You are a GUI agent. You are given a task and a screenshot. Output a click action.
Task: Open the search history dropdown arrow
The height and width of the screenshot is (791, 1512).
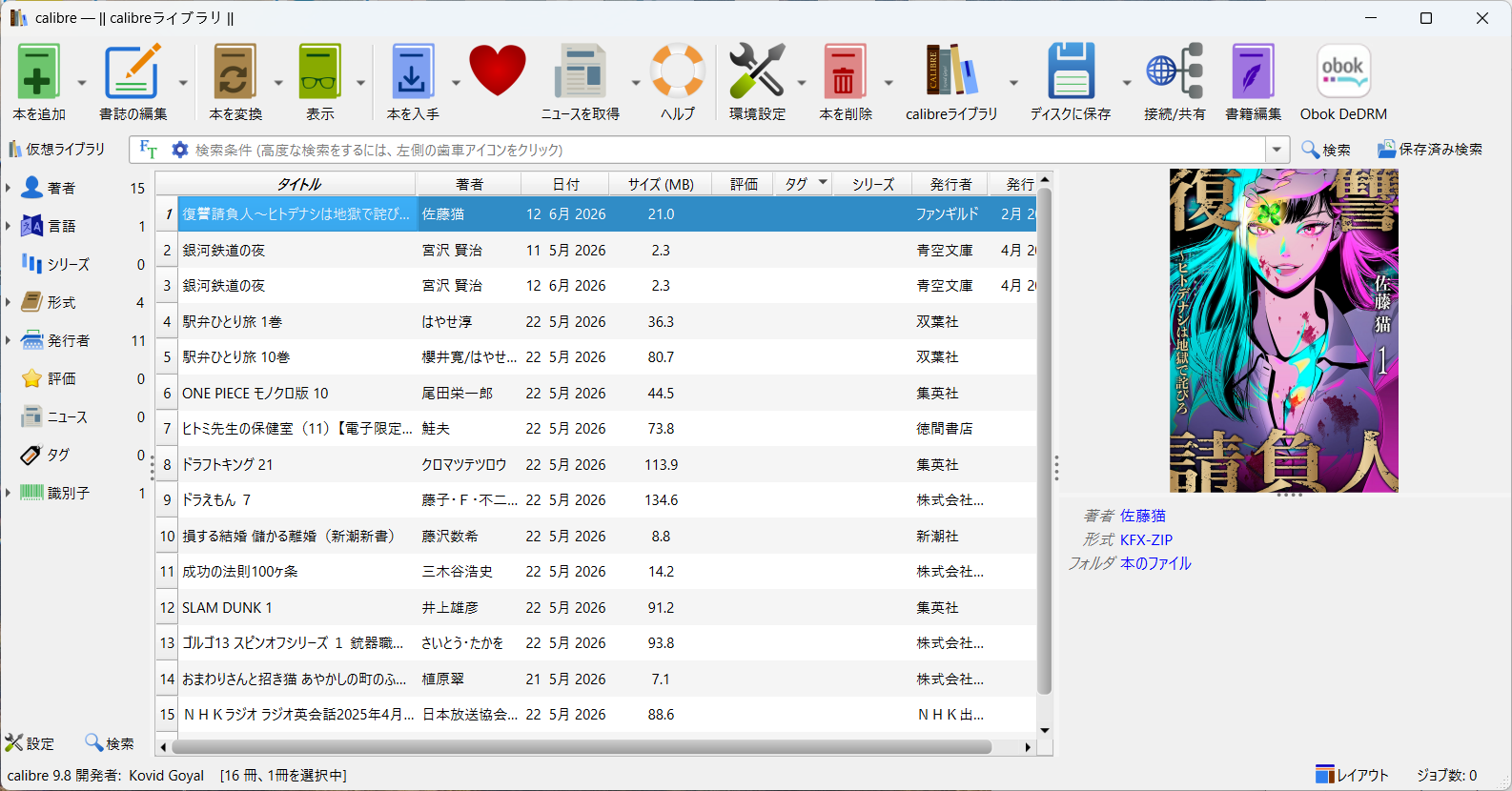[1277, 150]
